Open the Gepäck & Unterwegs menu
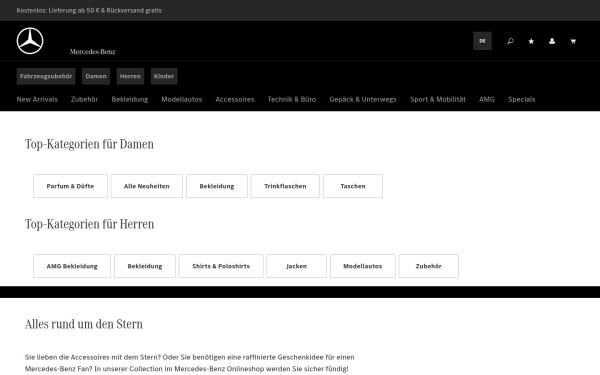Viewport: 600px width, 375px height. pos(363,99)
